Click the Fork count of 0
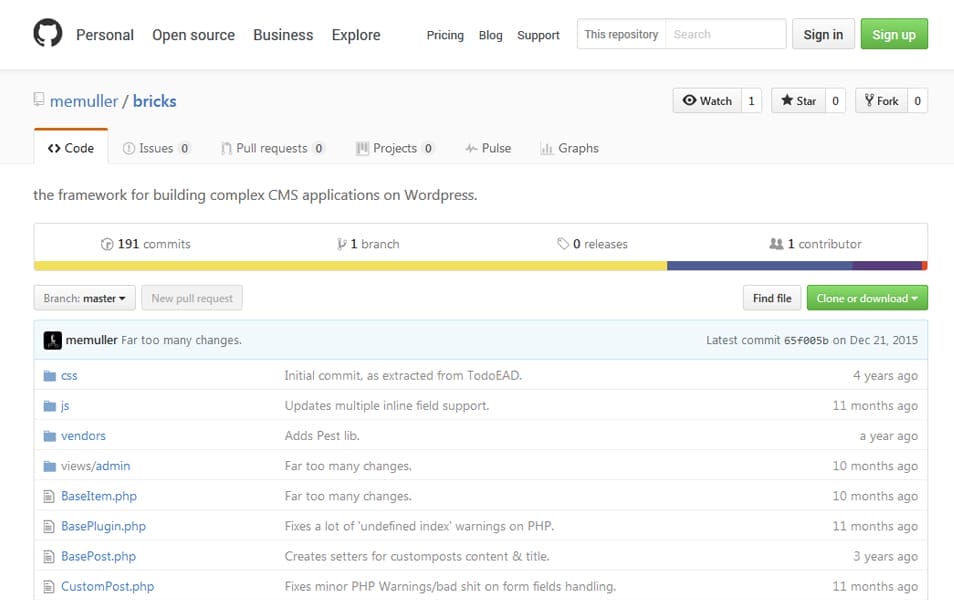Screen dimensions: 954x600 (x=917, y=100)
